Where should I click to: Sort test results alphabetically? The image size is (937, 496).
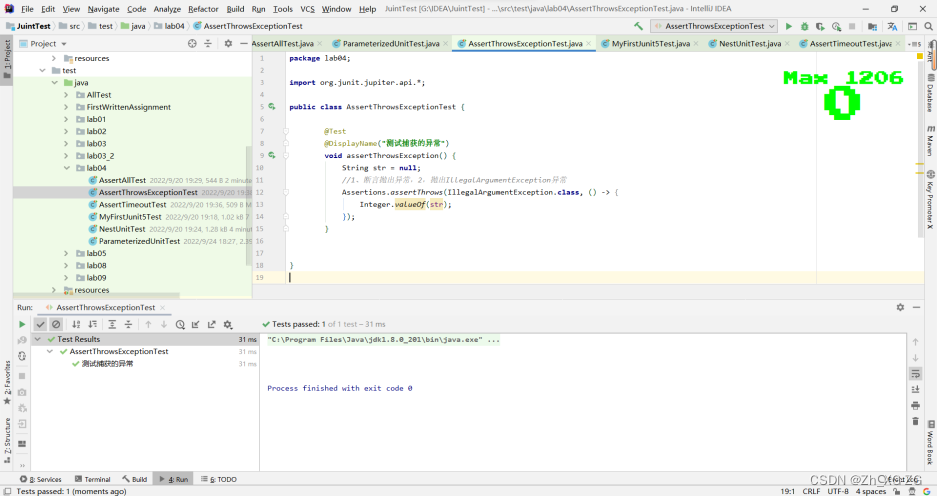[76, 324]
